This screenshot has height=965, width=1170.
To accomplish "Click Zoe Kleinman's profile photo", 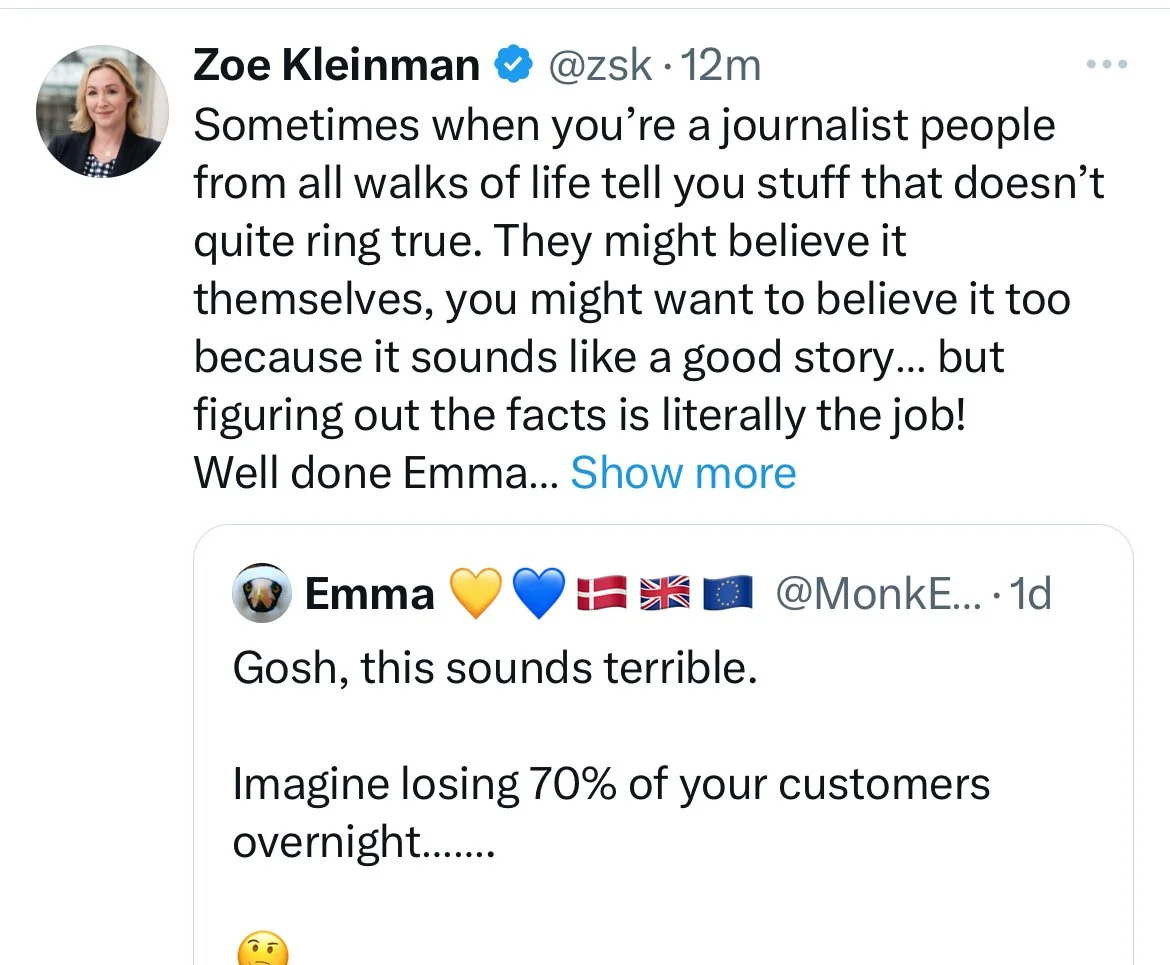I will tap(102, 111).
